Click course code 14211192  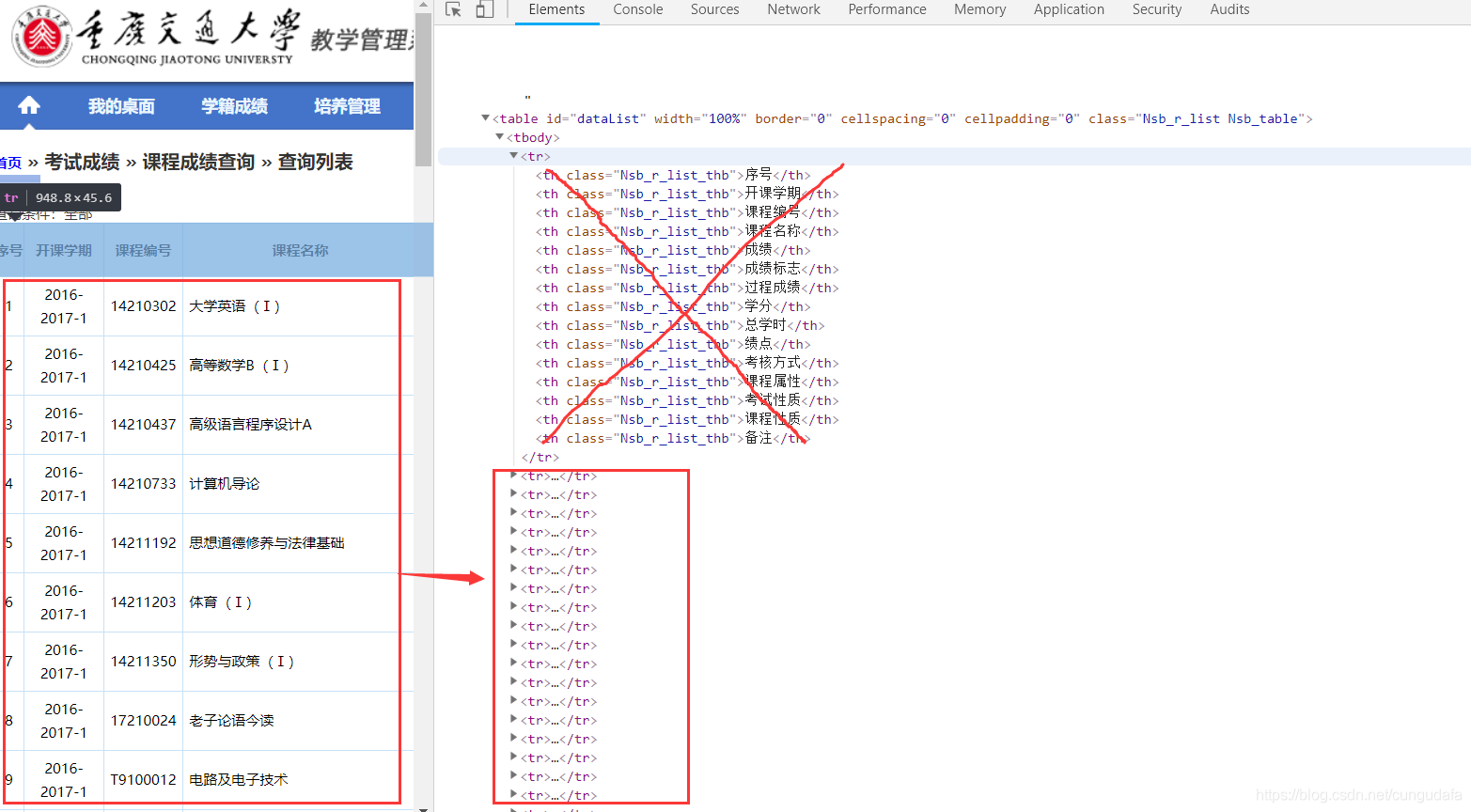(143, 543)
